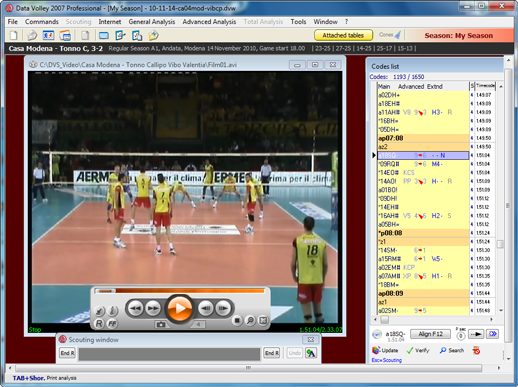518x387 pixels.
Task: Click the magnifier zoom button in player
Action: pos(250,321)
